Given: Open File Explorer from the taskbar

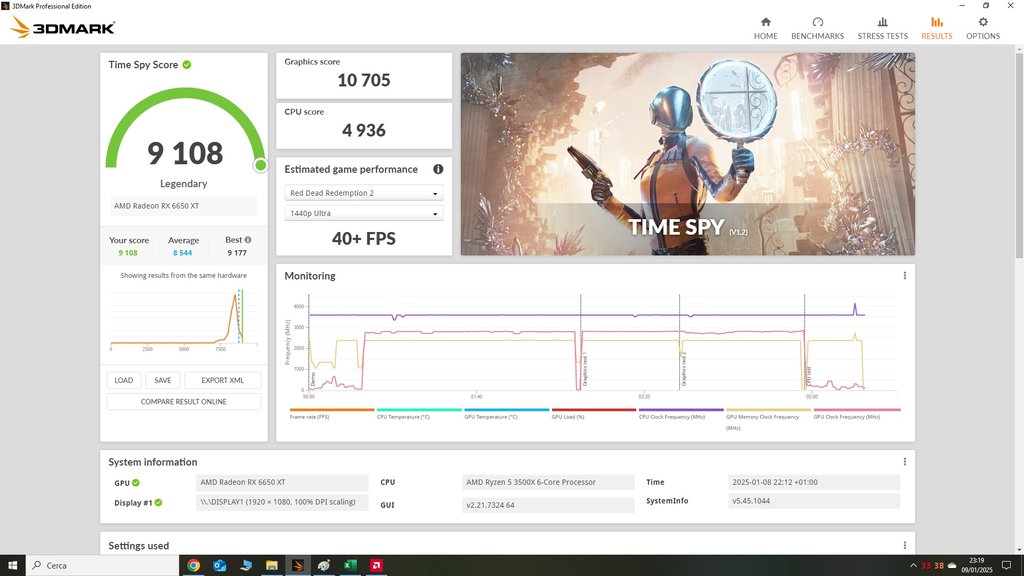Looking at the screenshot, I should pyautogui.click(x=272, y=566).
